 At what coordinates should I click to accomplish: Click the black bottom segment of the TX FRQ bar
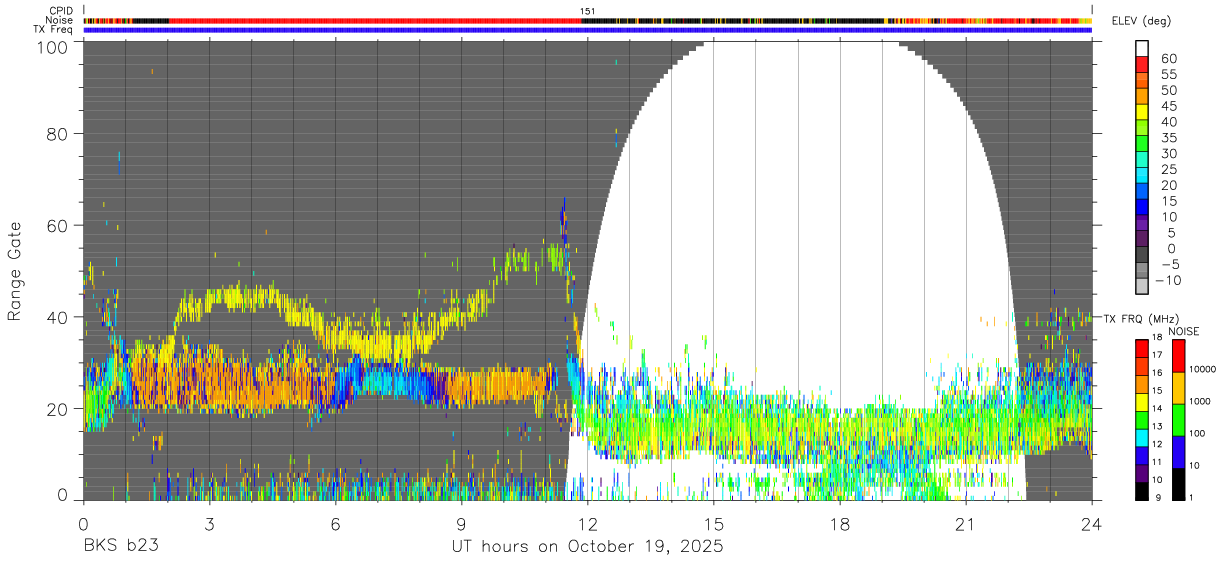(x=1142, y=491)
